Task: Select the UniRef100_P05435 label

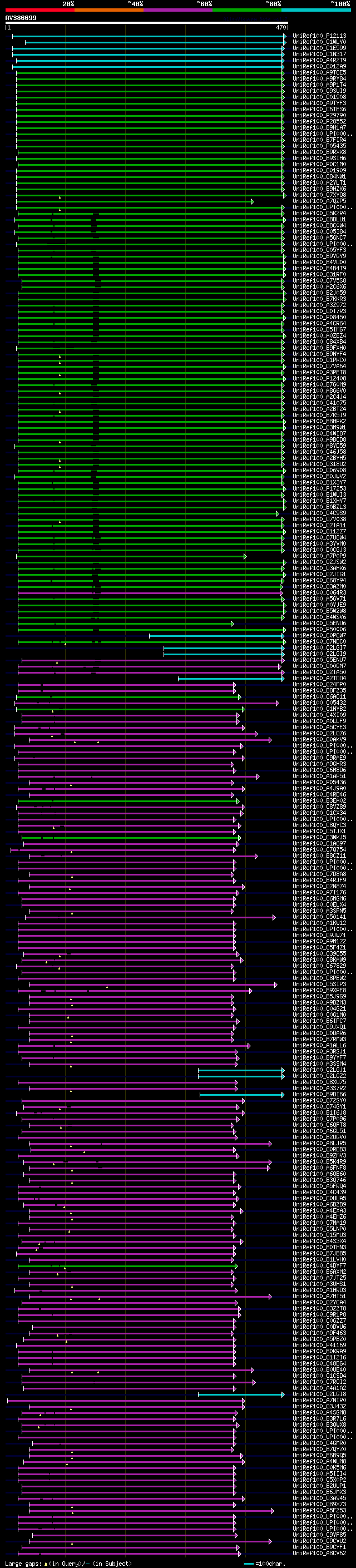Action: point(319,146)
